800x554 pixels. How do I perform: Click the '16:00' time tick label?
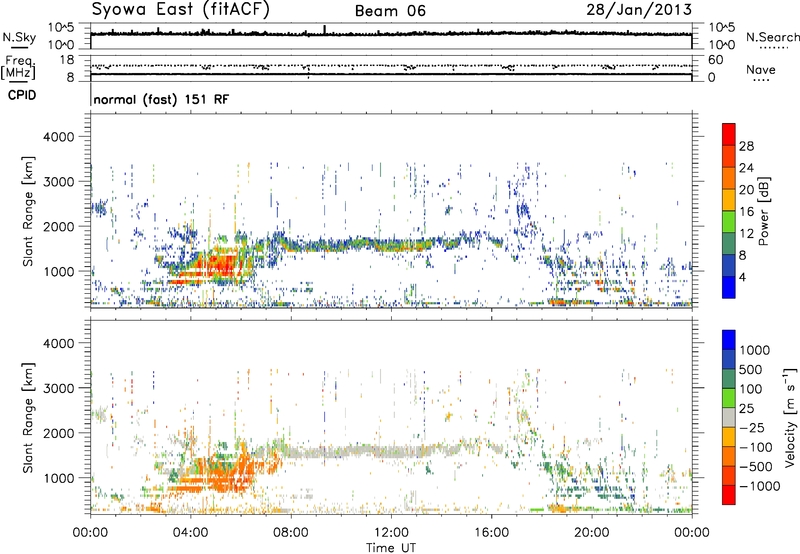[x=491, y=533]
